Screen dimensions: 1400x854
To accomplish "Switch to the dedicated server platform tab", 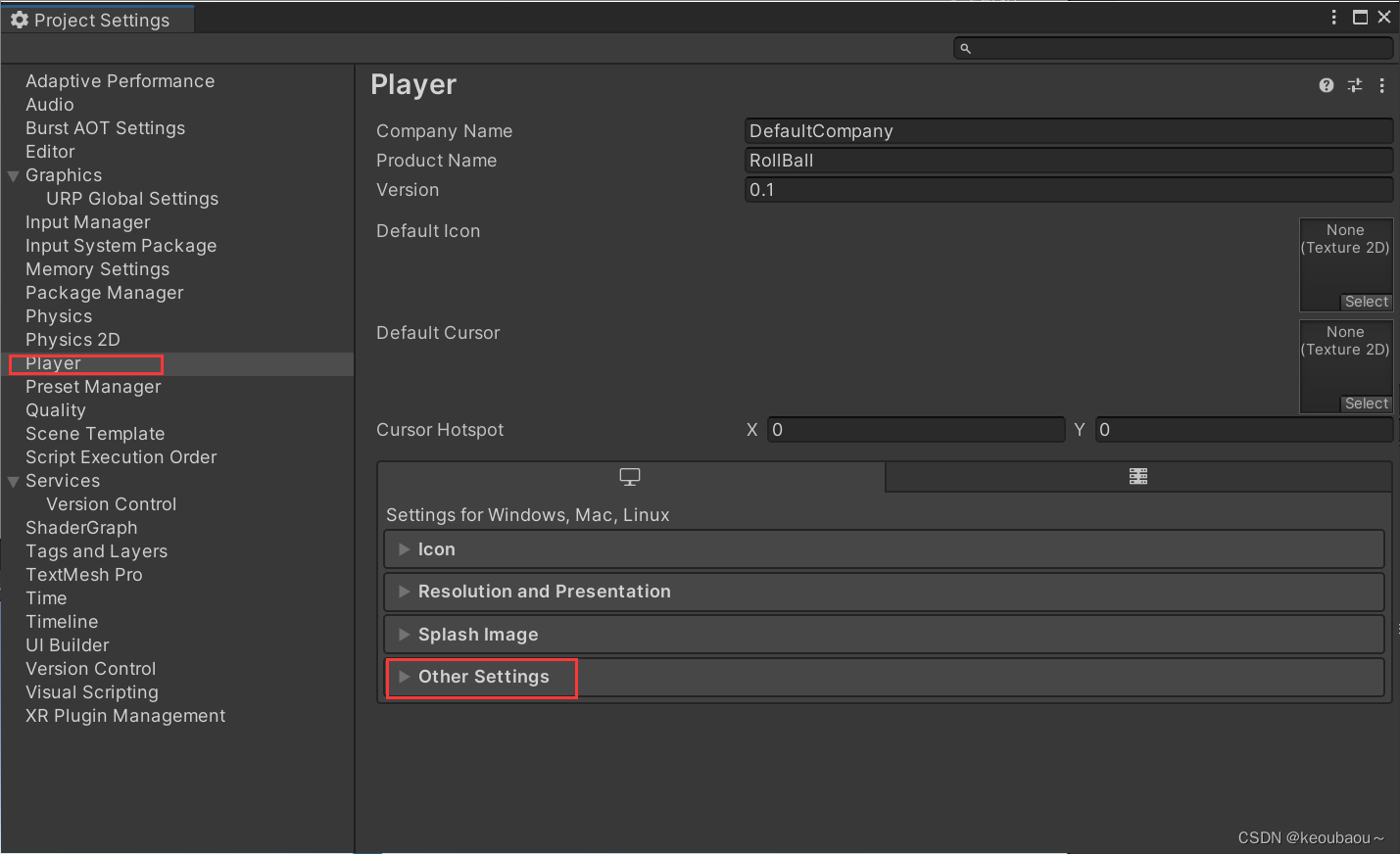I will pos(1137,476).
